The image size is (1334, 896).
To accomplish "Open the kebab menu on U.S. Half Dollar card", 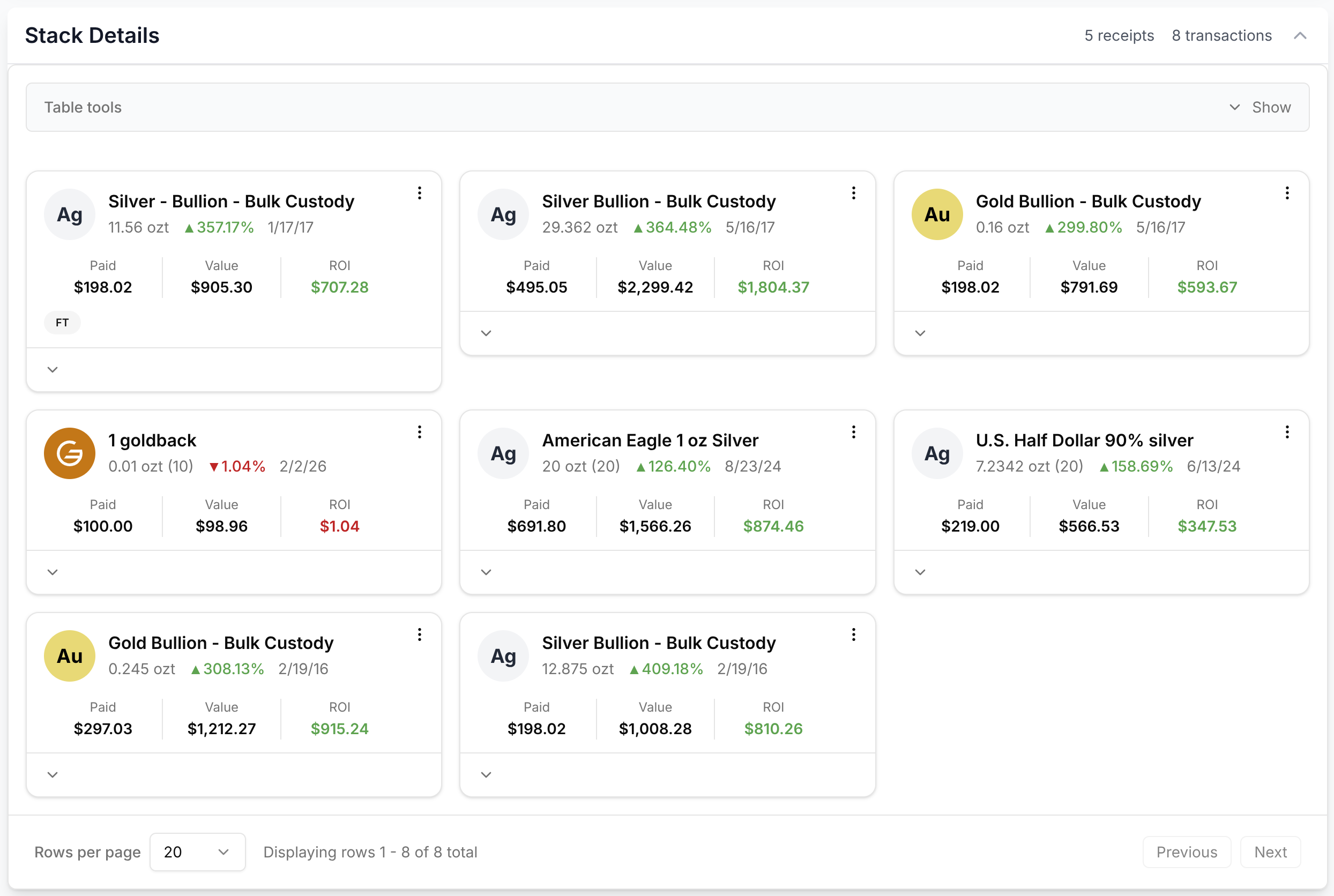I will click(1287, 432).
